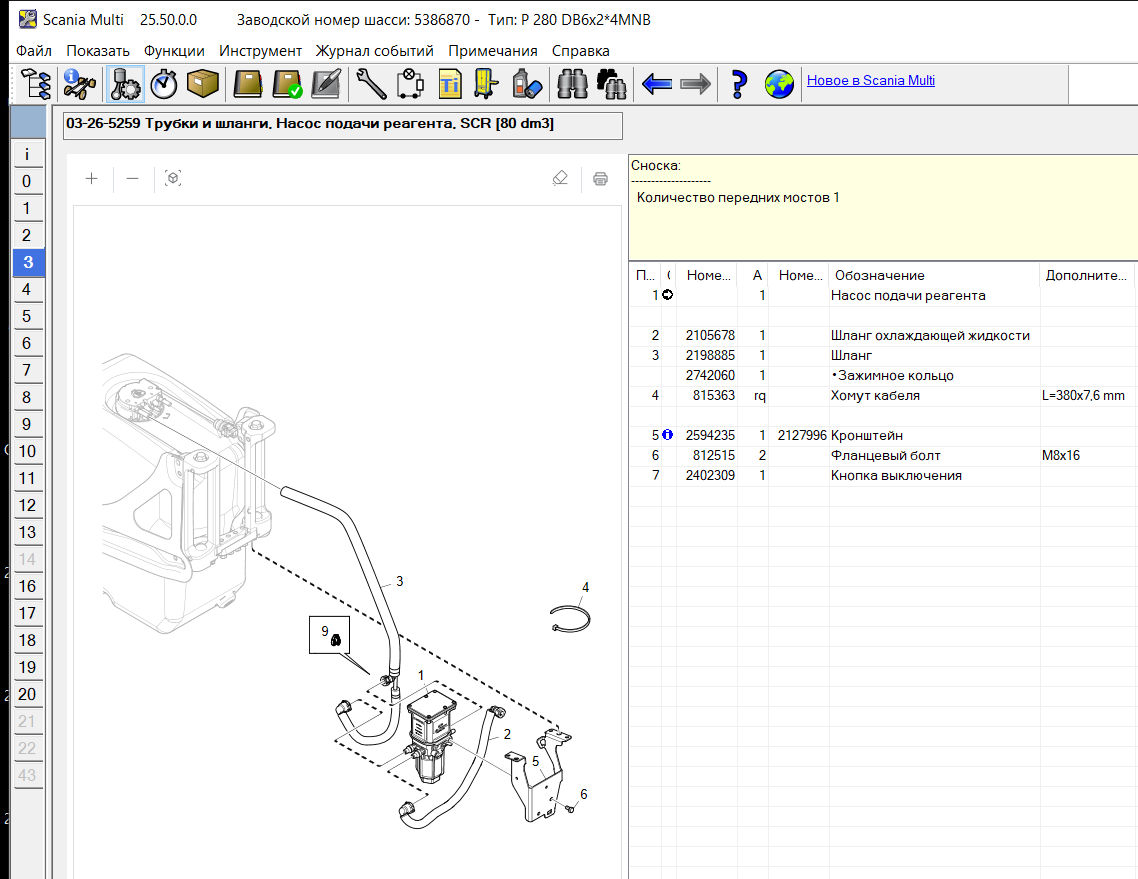Select main group button 16
Screen dimensions: 1138x879
coord(28,586)
